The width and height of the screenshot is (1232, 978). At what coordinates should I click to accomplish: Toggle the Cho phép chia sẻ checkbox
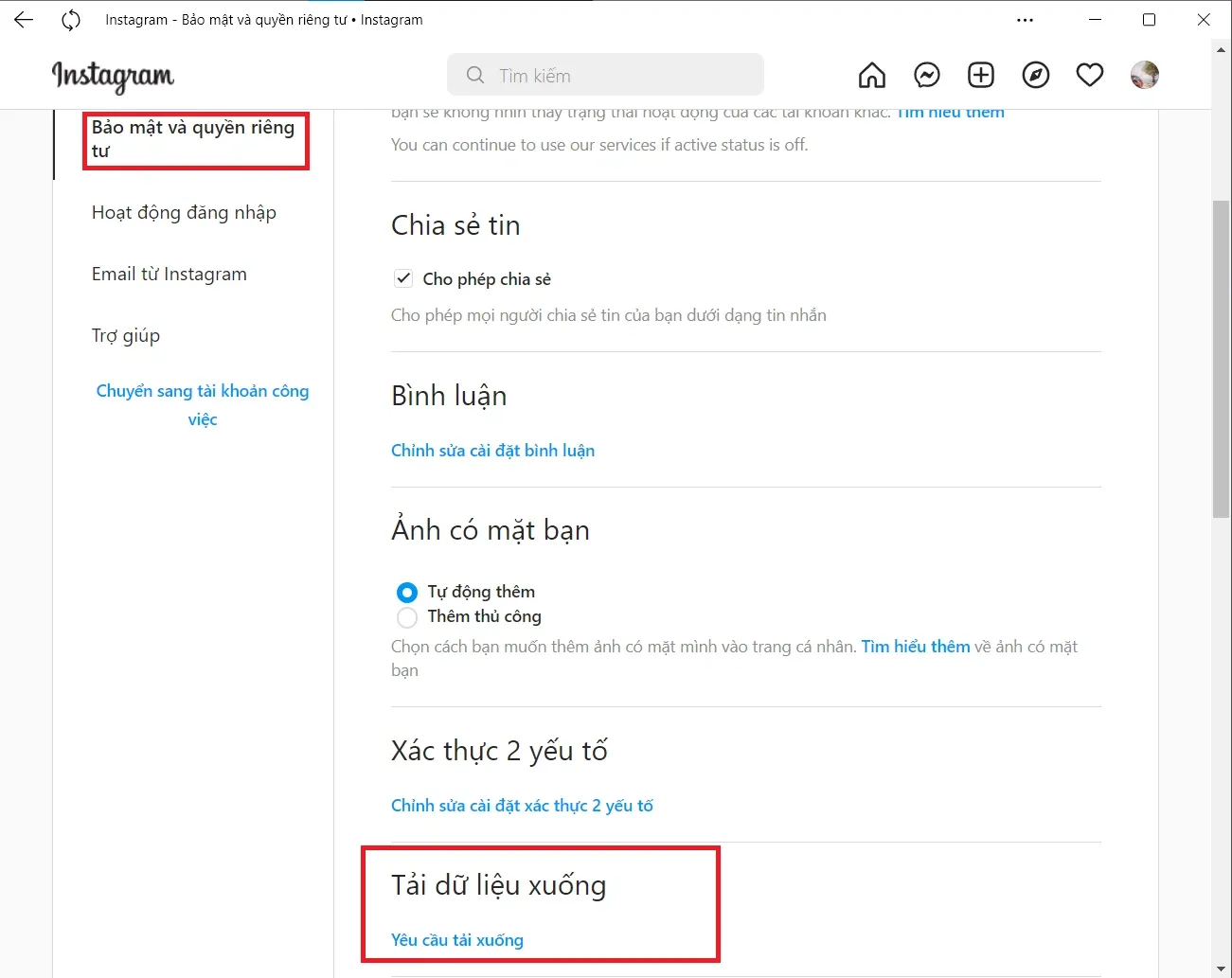[403, 278]
